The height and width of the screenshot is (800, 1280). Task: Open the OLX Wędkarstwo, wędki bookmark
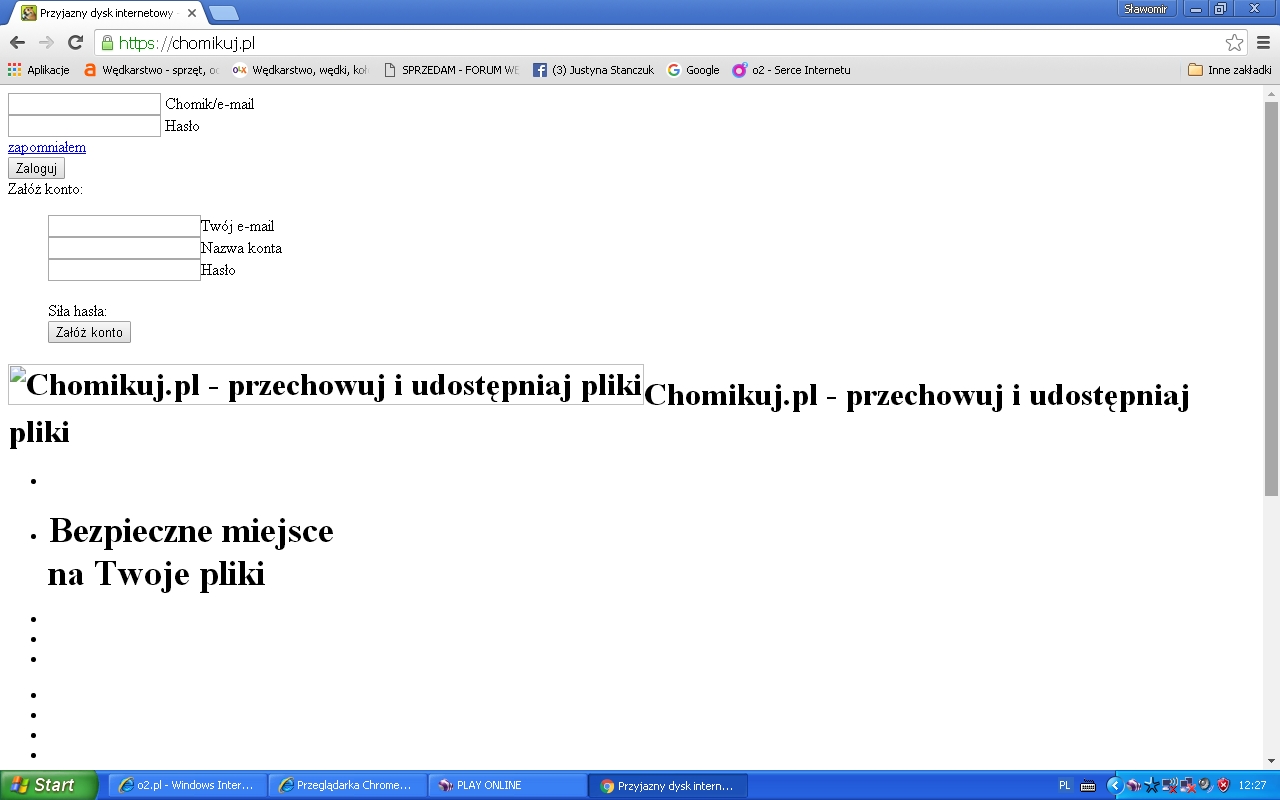coord(301,70)
